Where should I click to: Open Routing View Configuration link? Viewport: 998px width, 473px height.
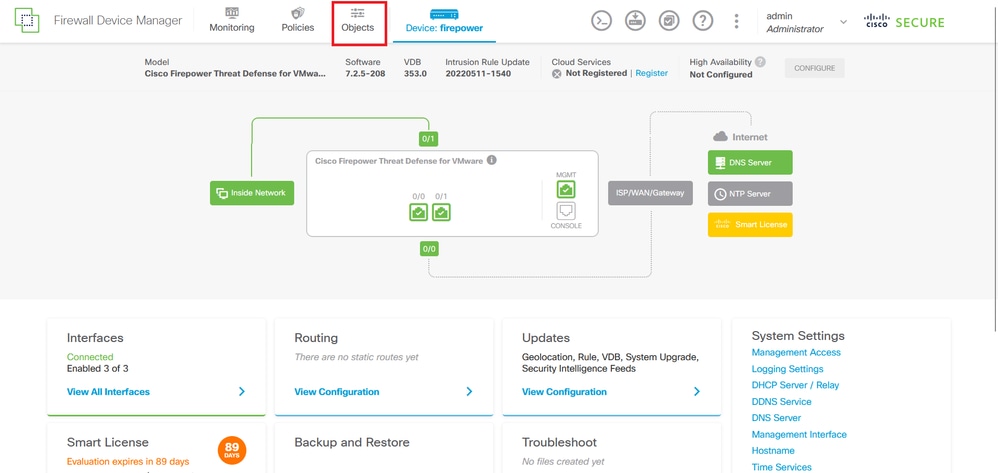(337, 392)
